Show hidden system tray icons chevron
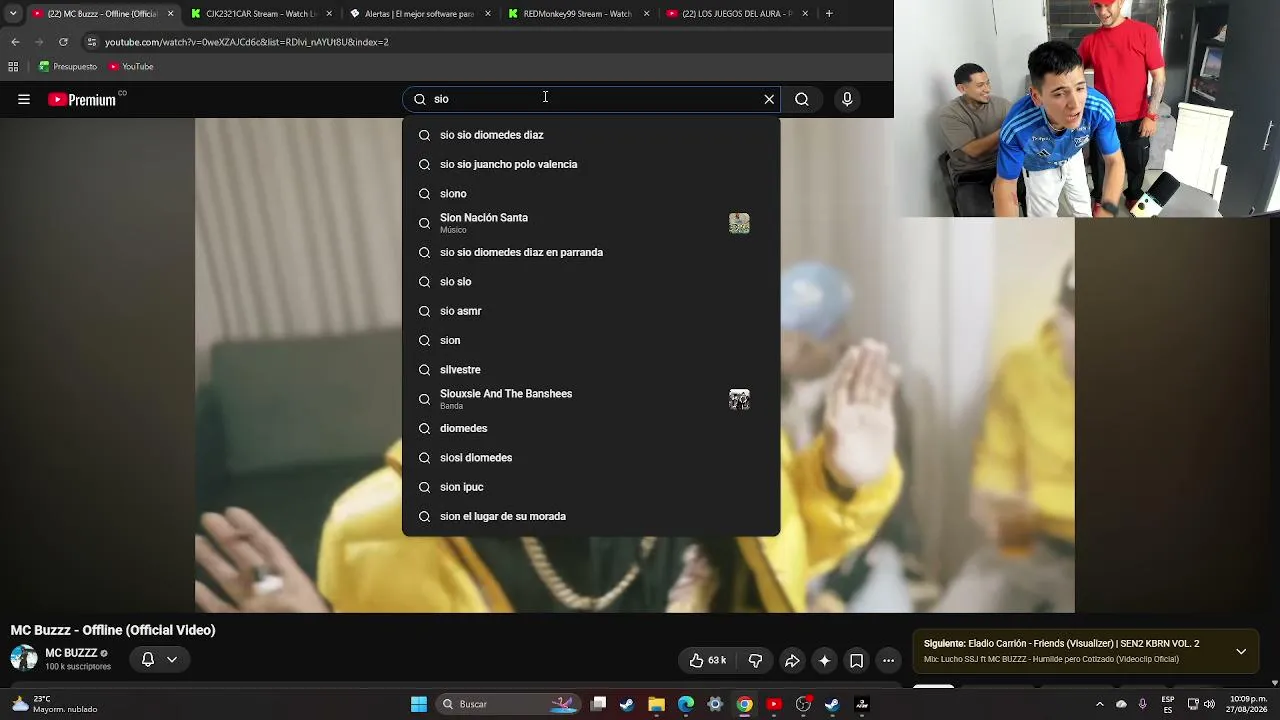This screenshot has height=720, width=1280. click(x=1100, y=704)
